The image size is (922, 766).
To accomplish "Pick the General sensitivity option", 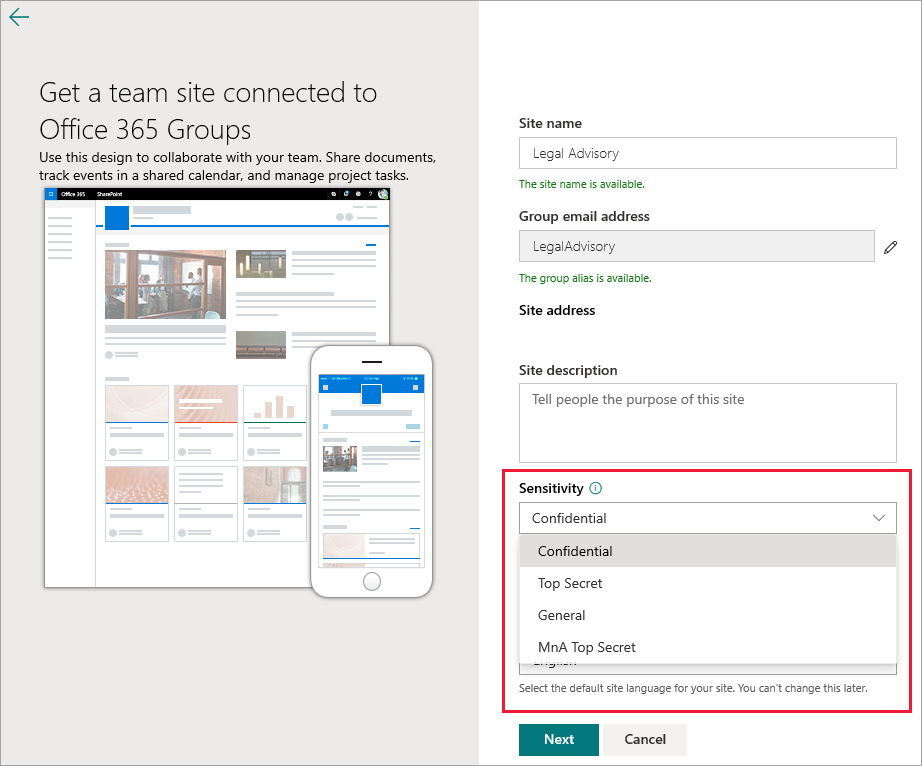I will 707,615.
